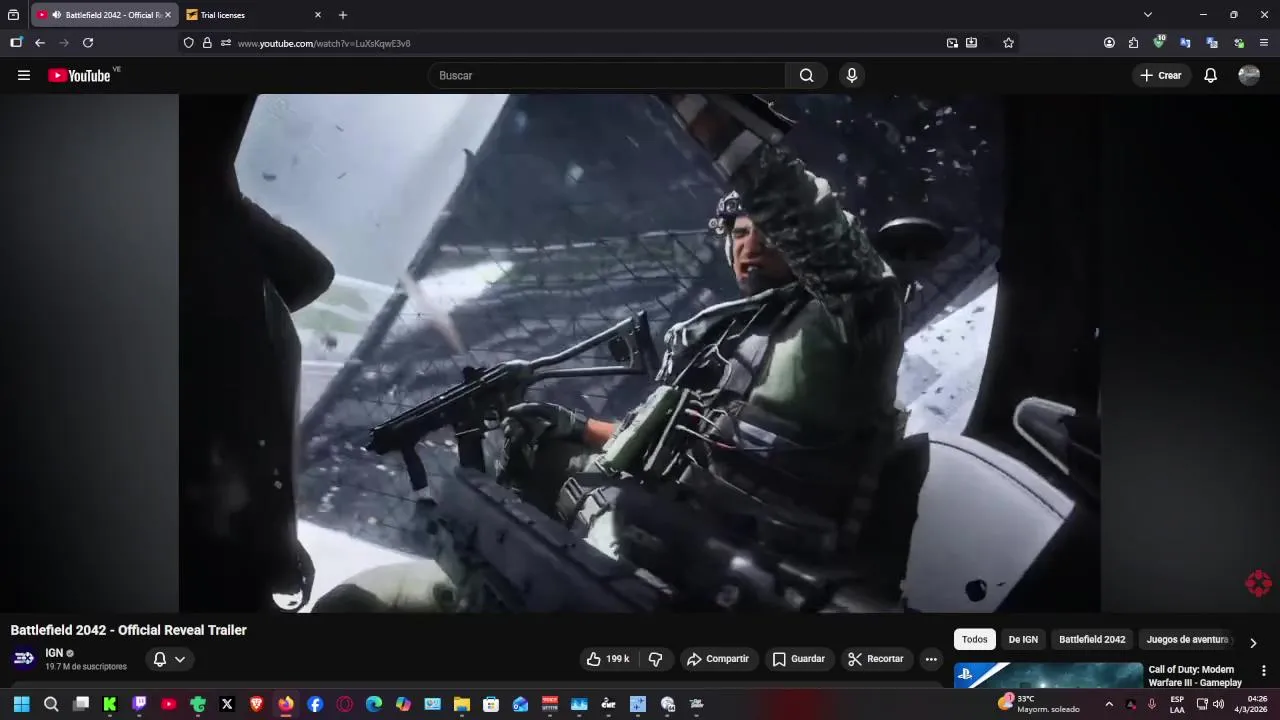1280x720 pixels.
Task: Go back to previous page
Action: pyautogui.click(x=40, y=43)
